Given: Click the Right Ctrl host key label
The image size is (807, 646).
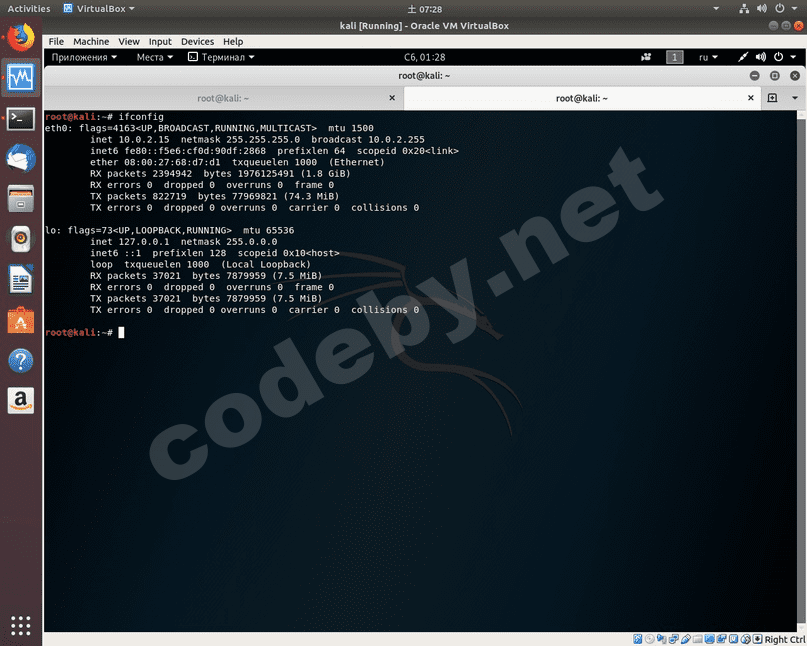Looking at the screenshot, I should tap(784, 639).
